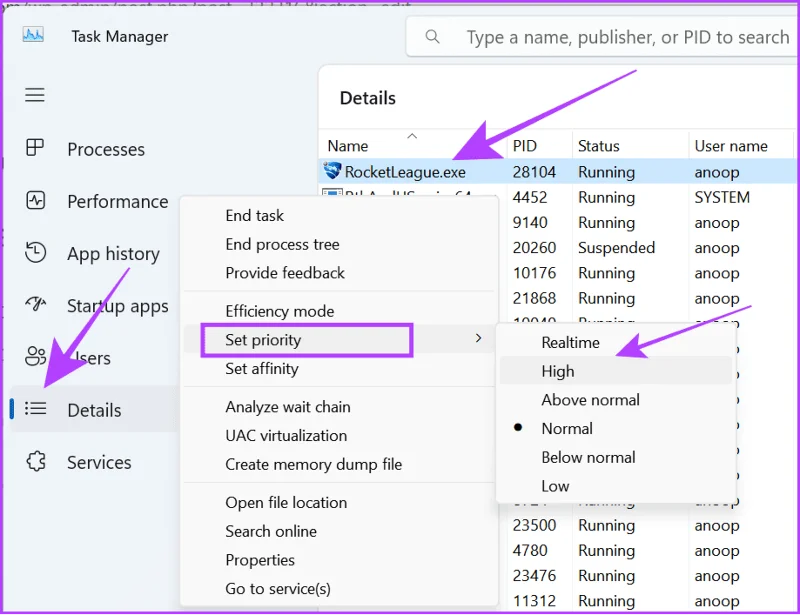Sort by the PID column header
Image resolution: width=800 pixels, height=615 pixels.
524,146
